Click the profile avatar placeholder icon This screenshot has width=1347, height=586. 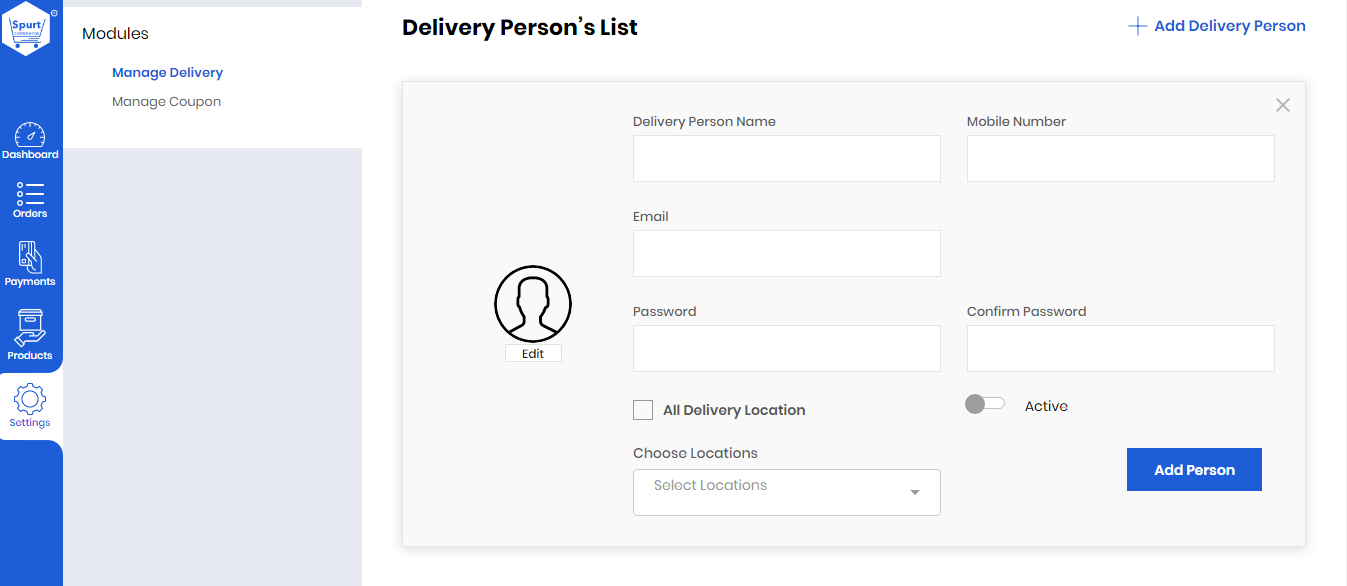[x=533, y=304]
